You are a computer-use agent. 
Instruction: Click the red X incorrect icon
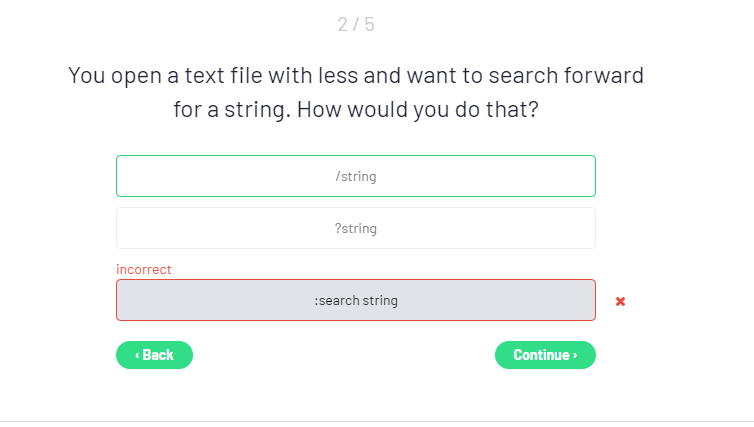pos(620,301)
